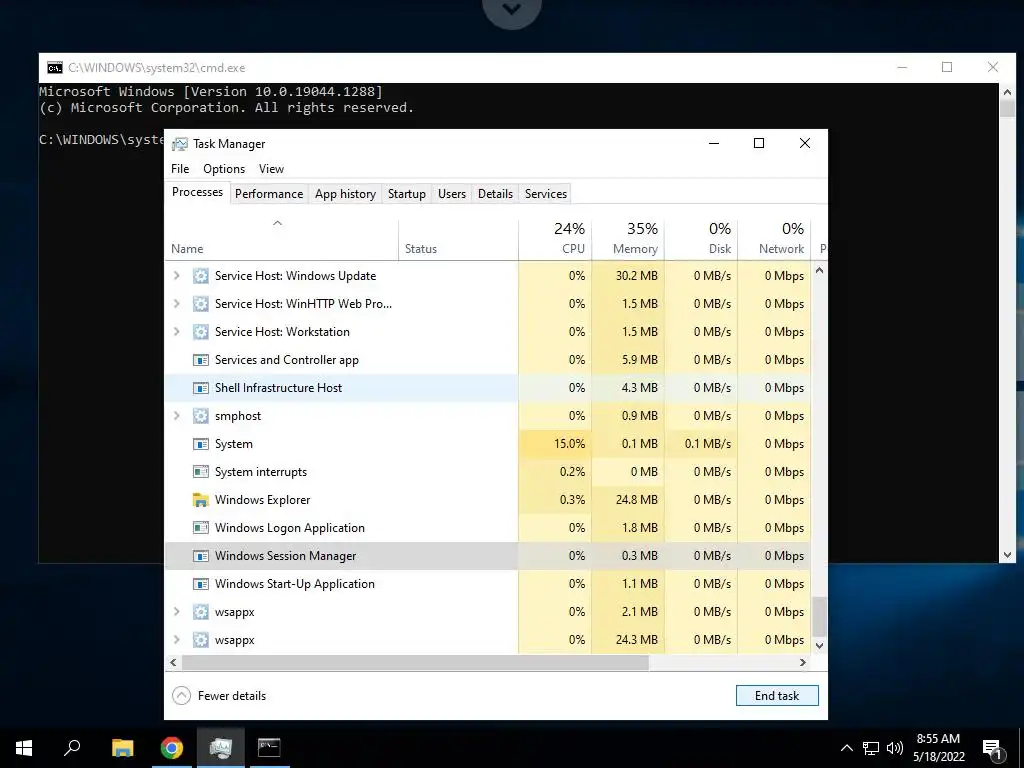Sort processes by Name column

[x=281, y=239]
